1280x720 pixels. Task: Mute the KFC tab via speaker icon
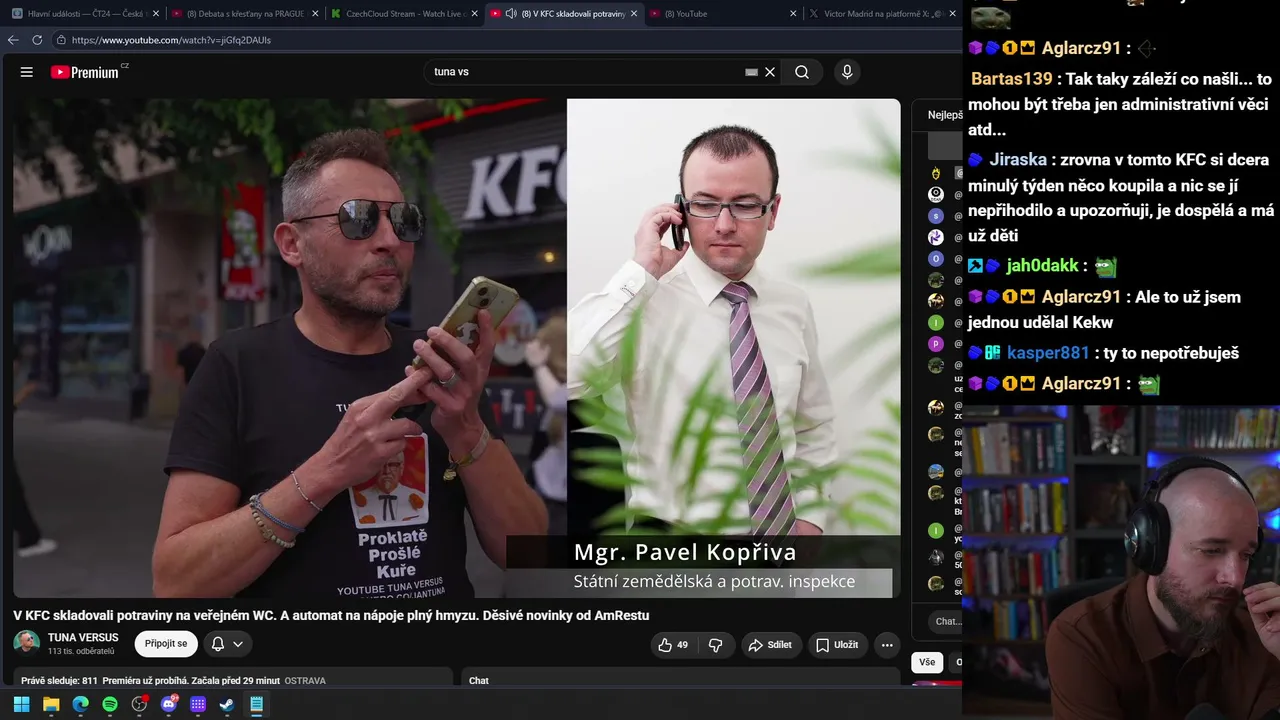tap(511, 14)
